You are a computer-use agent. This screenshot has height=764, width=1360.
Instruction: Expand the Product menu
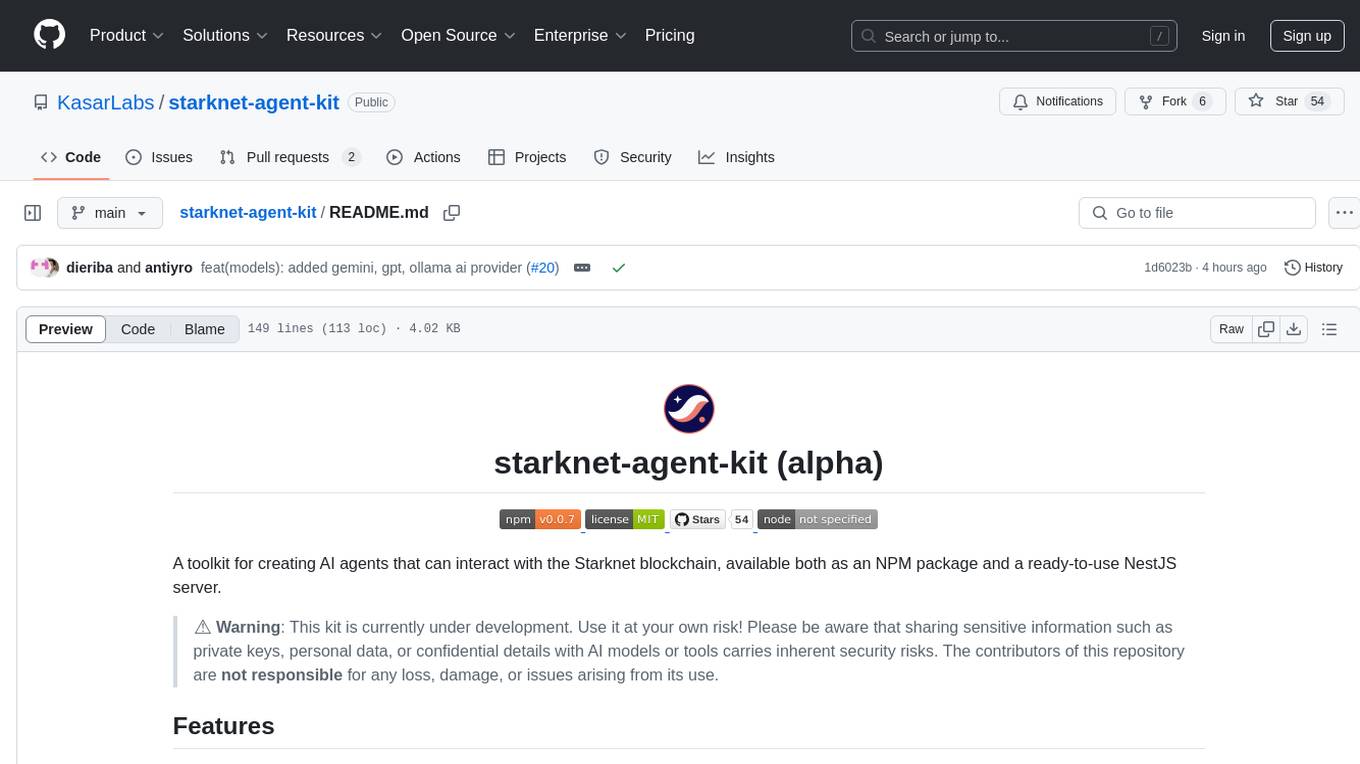[x=126, y=35]
